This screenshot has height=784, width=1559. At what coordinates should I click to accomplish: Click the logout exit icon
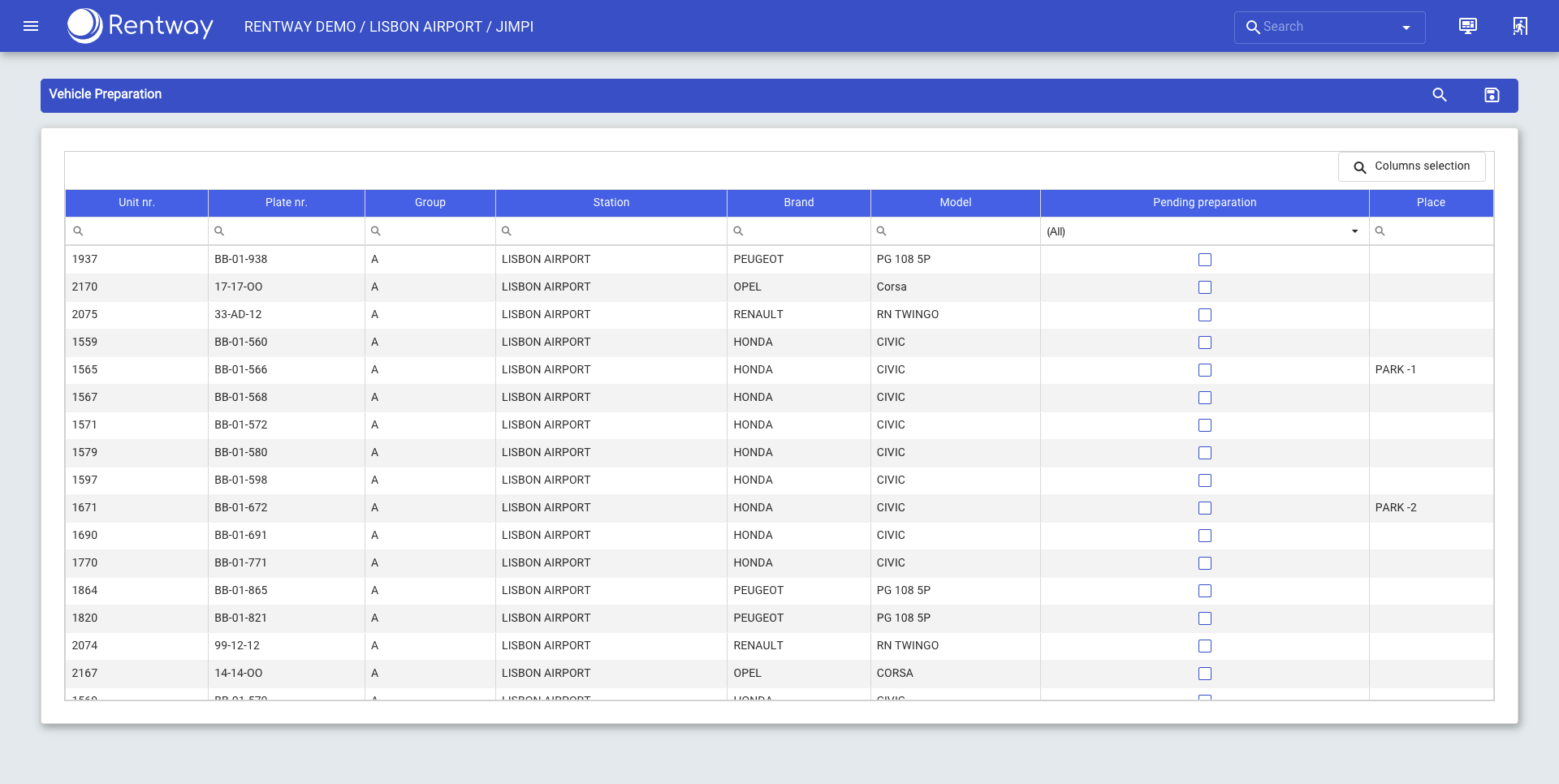1520,26
